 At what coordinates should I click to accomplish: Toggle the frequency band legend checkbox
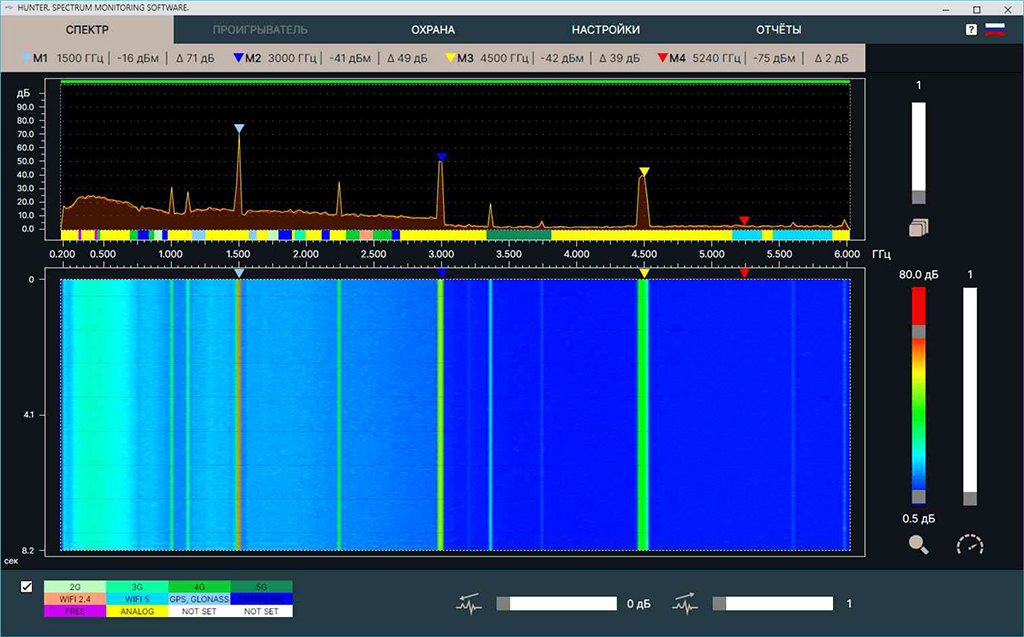pyautogui.click(x=27, y=586)
